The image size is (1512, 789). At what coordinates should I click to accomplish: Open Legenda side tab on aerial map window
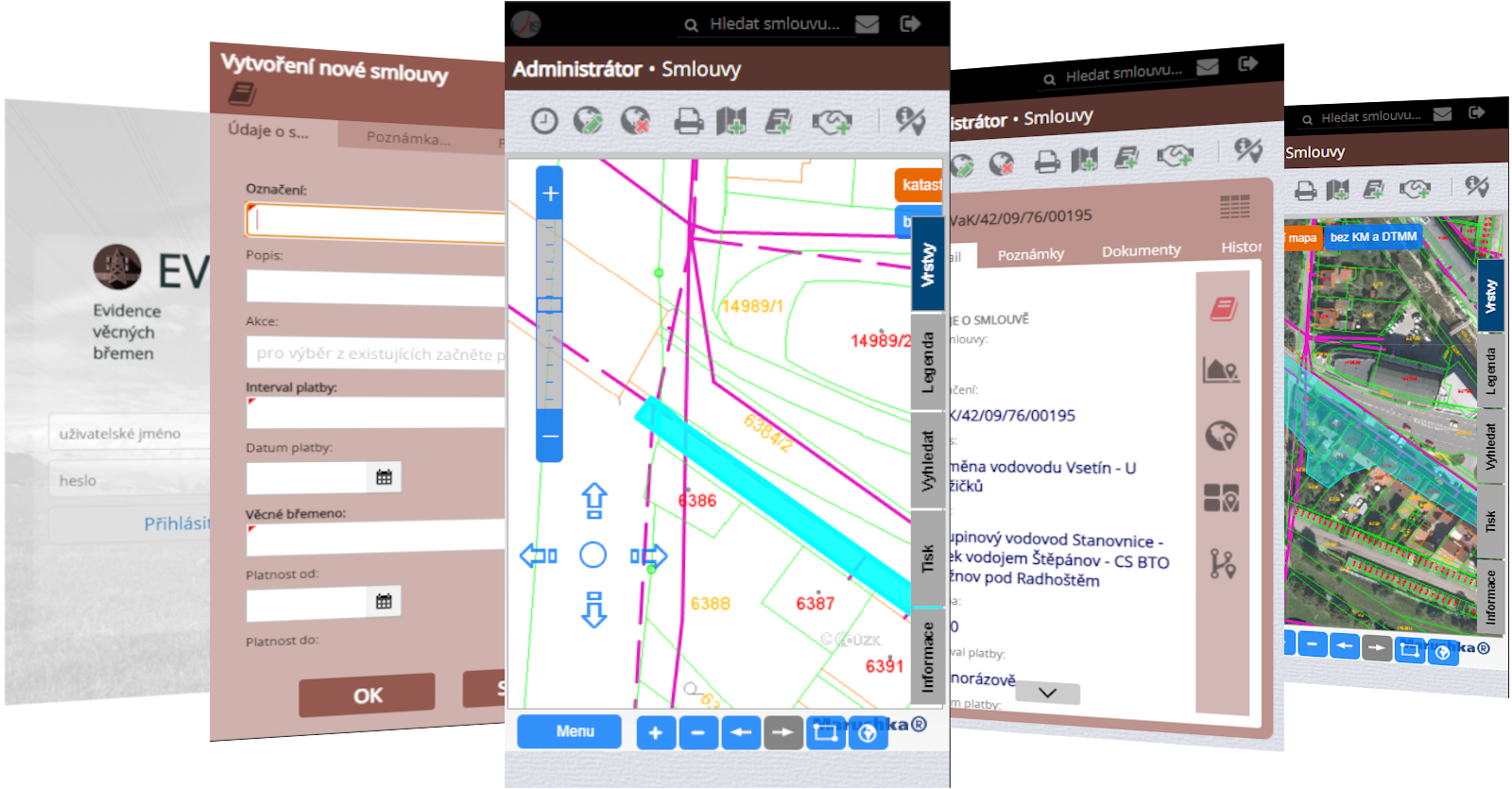pos(1490,370)
